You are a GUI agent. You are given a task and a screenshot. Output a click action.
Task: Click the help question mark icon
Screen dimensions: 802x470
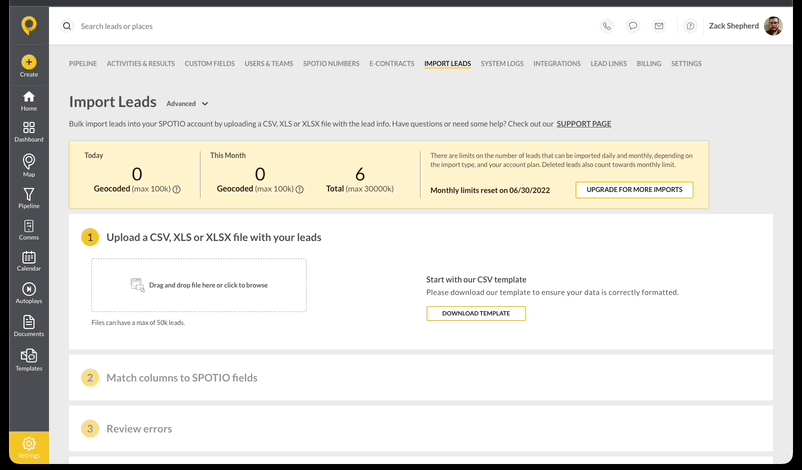(x=690, y=26)
